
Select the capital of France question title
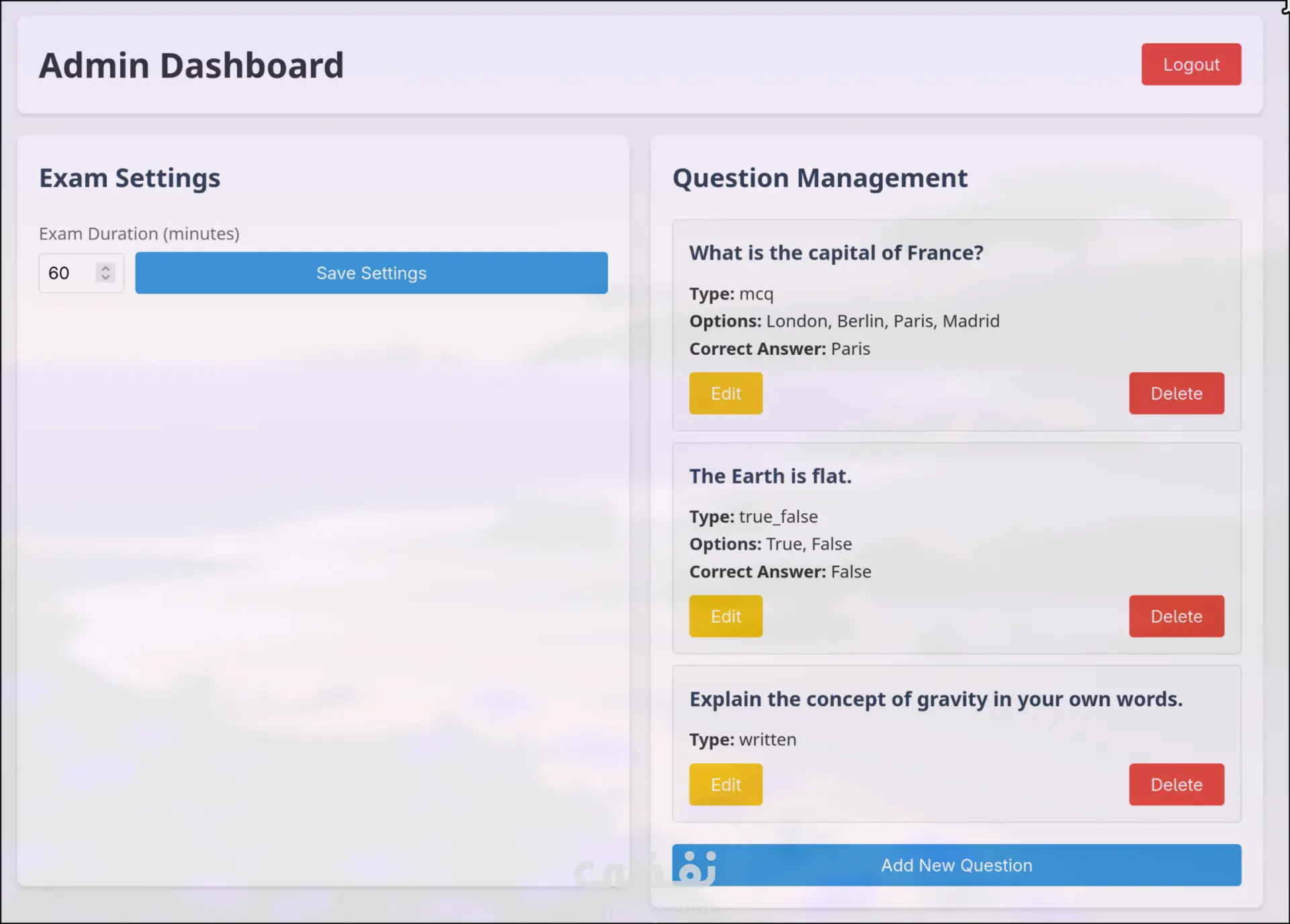(x=836, y=253)
